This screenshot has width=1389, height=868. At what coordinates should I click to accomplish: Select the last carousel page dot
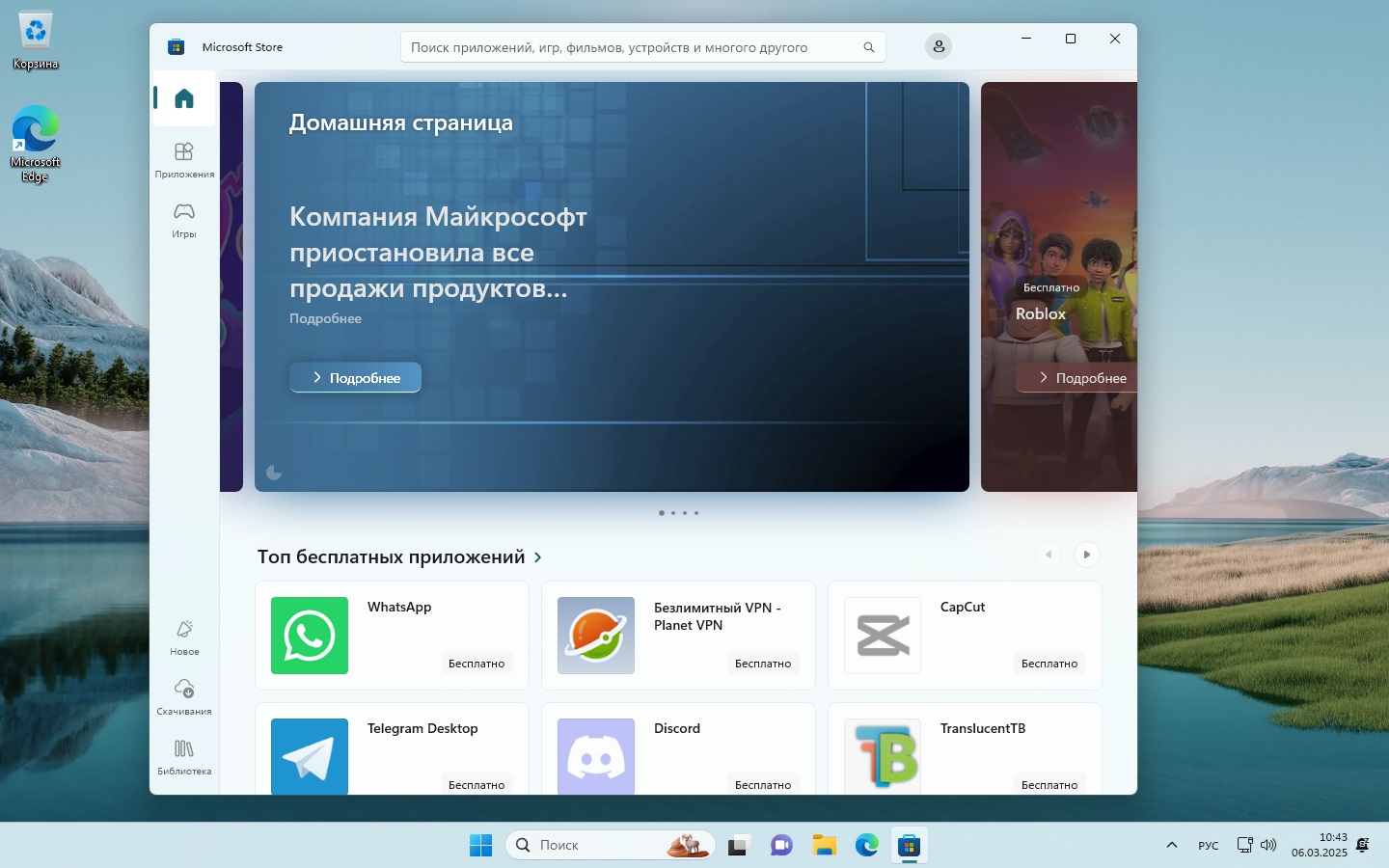pos(696,513)
